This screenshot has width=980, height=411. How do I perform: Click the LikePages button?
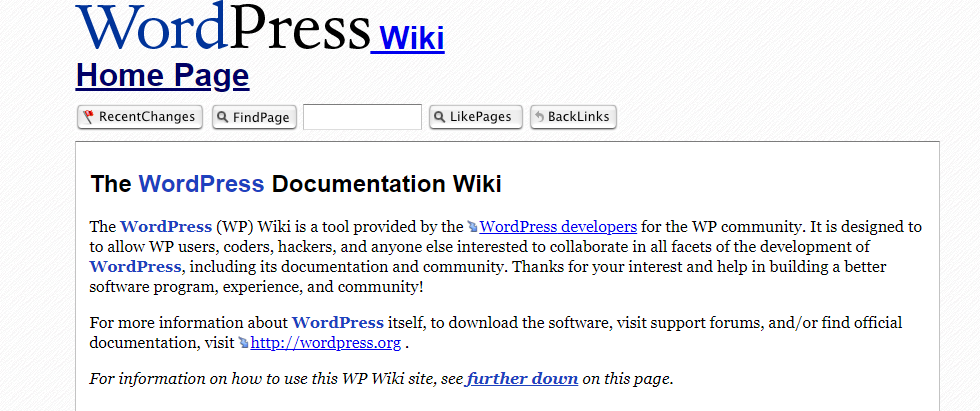[x=476, y=117]
